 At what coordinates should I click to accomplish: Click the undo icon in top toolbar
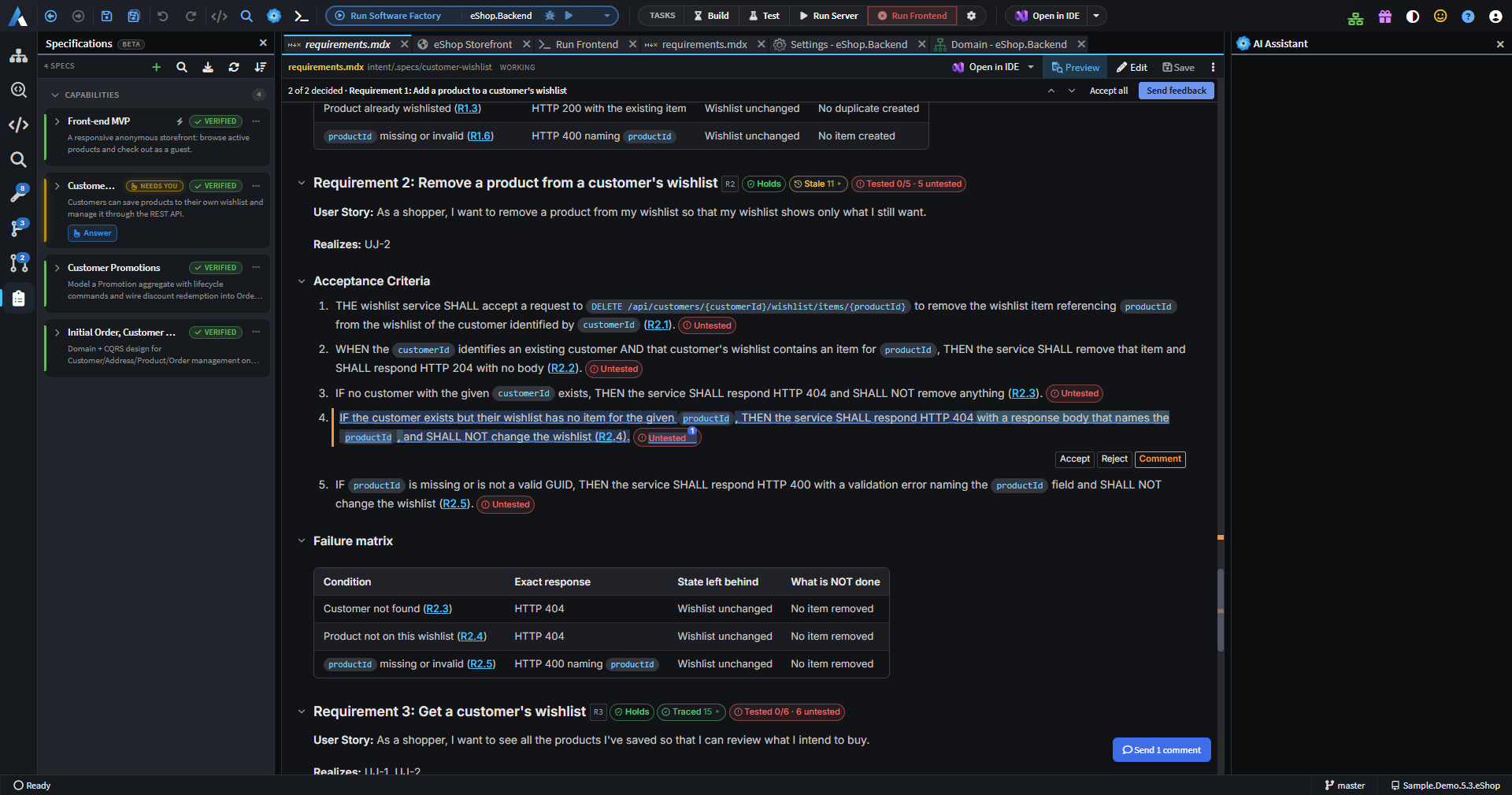click(163, 16)
